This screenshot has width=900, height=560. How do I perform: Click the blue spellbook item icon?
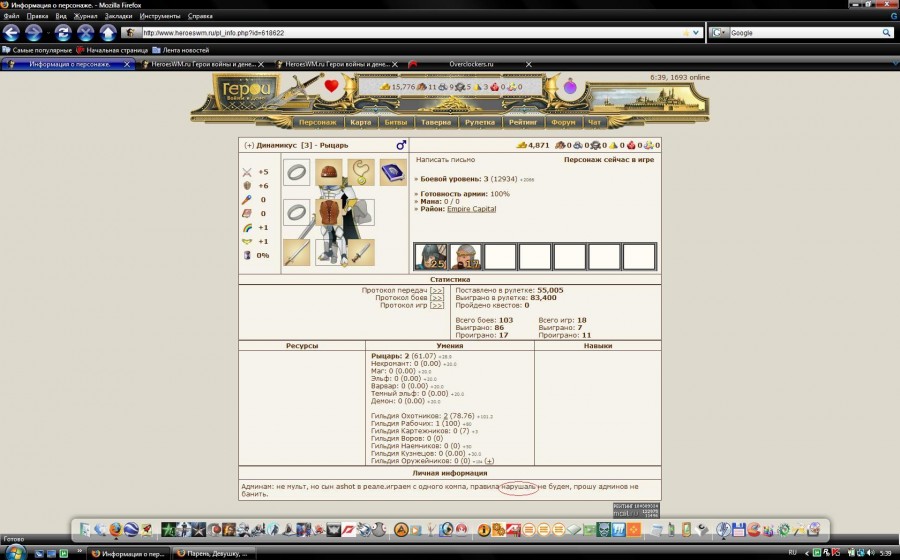392,172
